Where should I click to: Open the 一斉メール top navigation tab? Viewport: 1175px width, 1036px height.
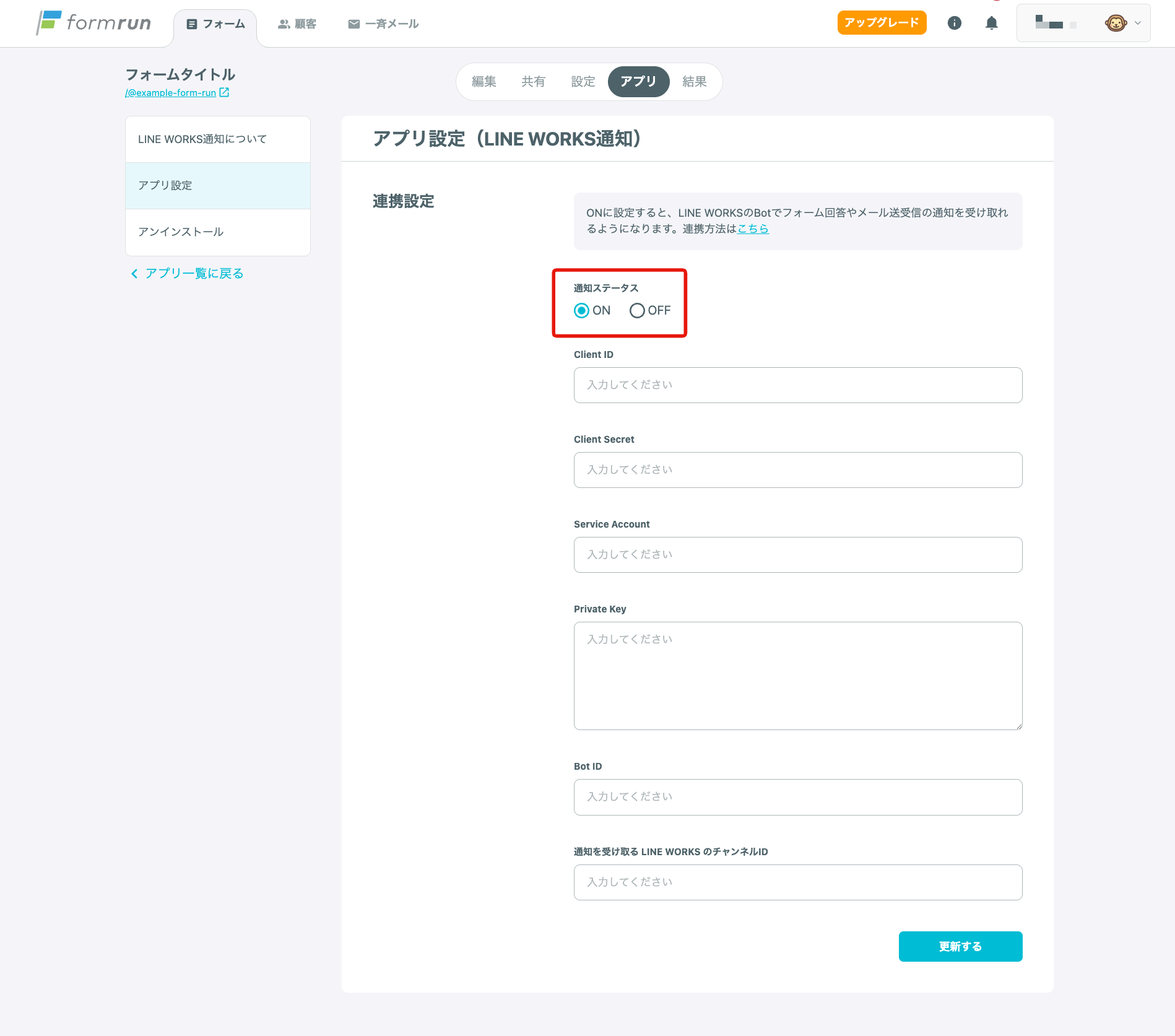383,24
